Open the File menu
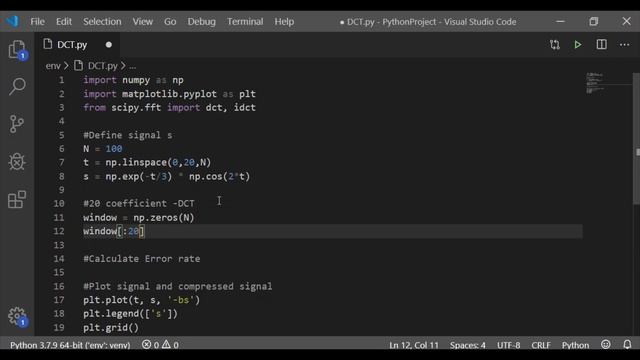The height and width of the screenshot is (360, 640). [x=38, y=22]
